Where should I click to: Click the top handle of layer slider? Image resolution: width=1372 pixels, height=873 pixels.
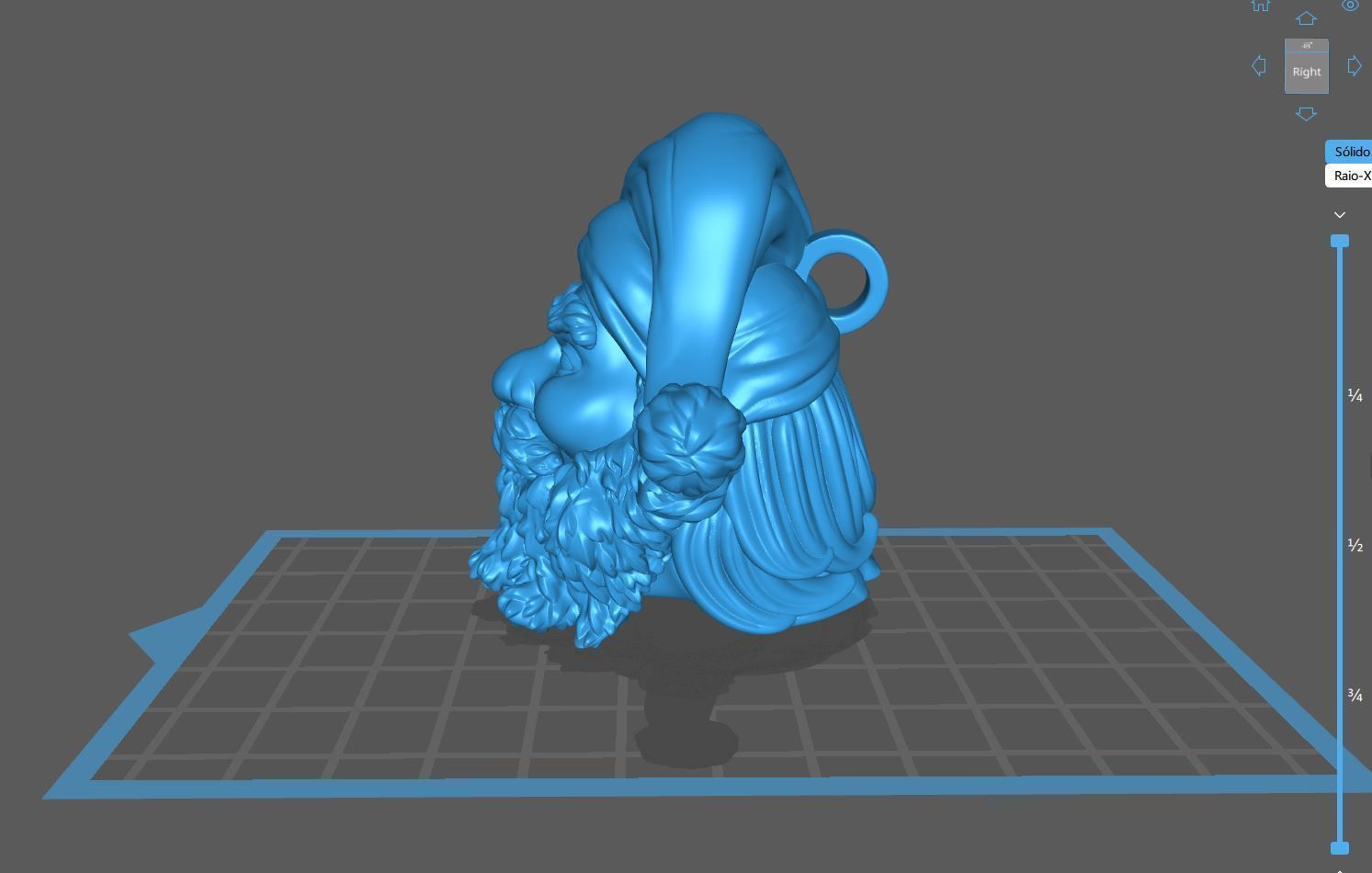pos(1340,241)
